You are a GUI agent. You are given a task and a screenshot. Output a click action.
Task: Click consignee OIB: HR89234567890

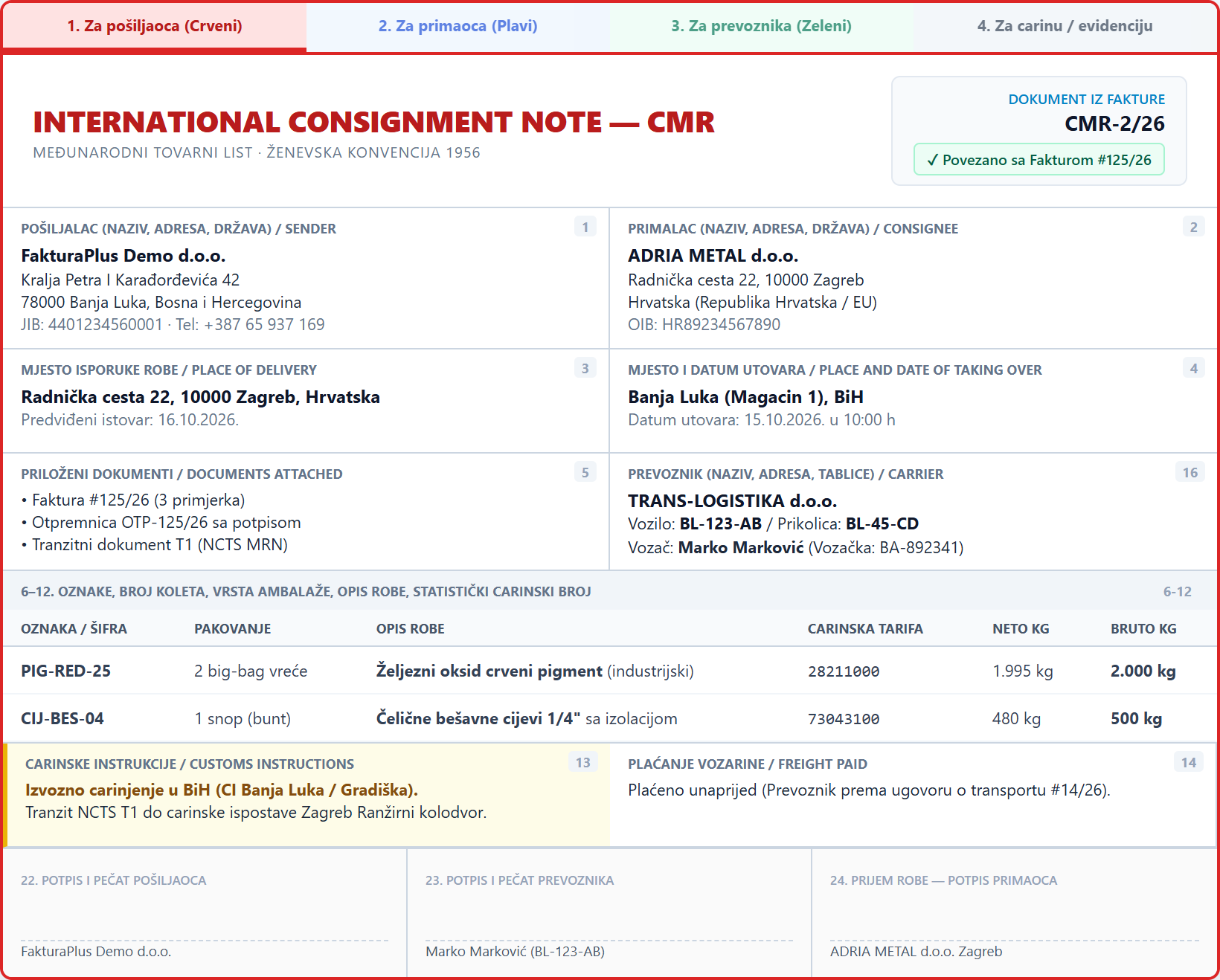pos(704,324)
